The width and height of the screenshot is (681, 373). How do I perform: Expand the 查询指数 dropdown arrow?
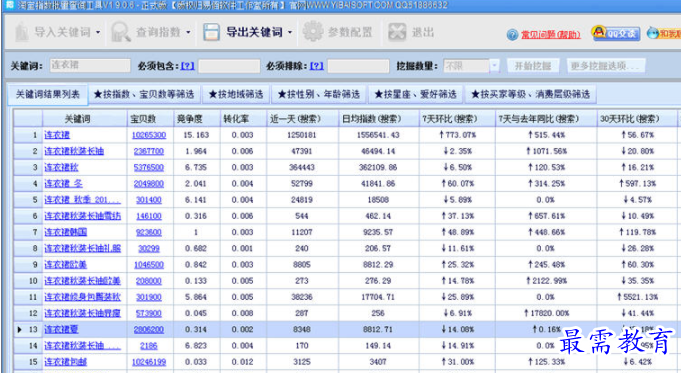[188, 33]
